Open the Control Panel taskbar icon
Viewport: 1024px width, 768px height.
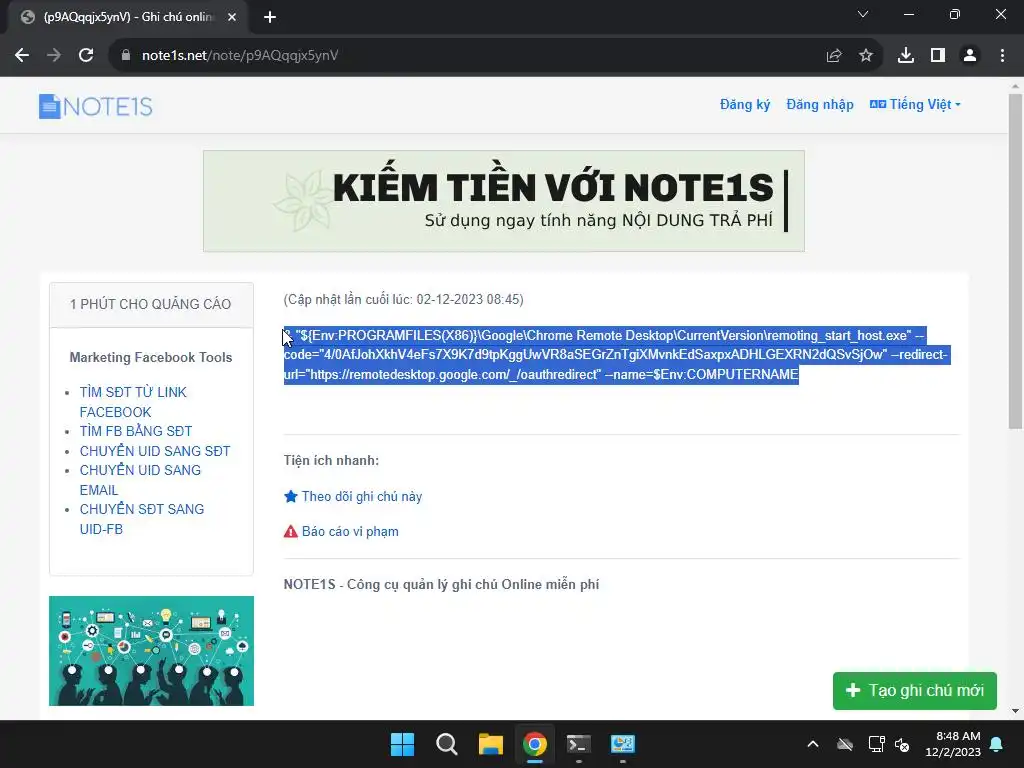point(622,744)
